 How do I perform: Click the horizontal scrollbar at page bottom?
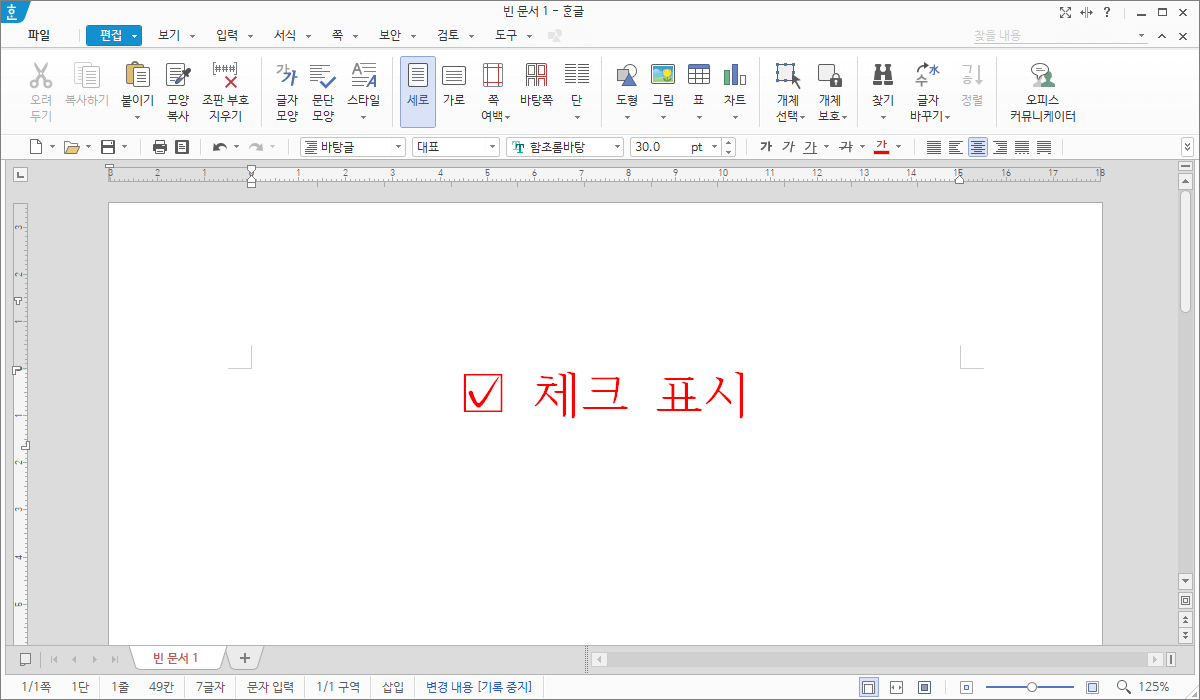click(880, 659)
